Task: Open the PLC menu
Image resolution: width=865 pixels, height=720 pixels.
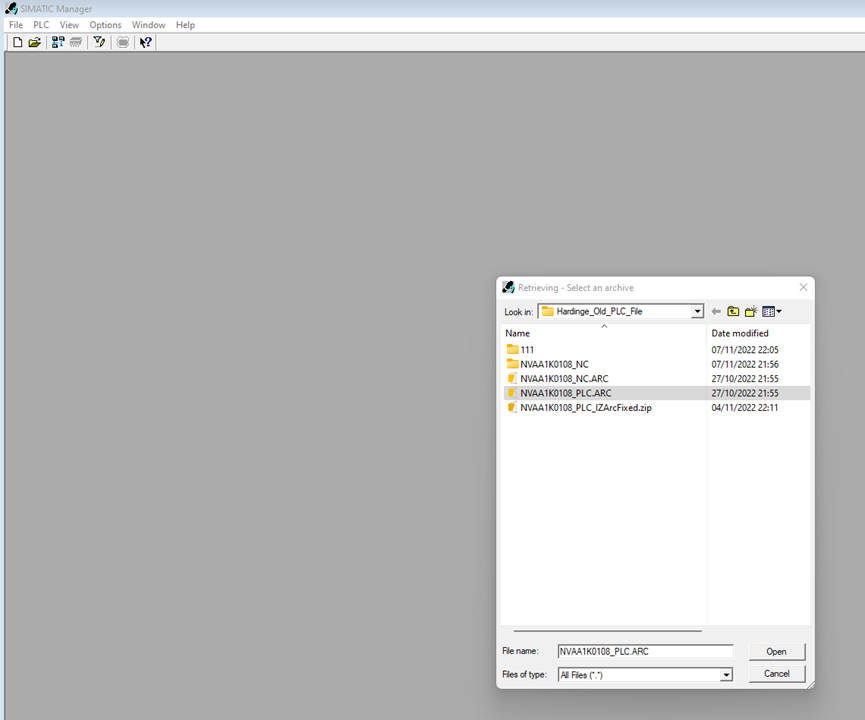Action: tap(41, 25)
